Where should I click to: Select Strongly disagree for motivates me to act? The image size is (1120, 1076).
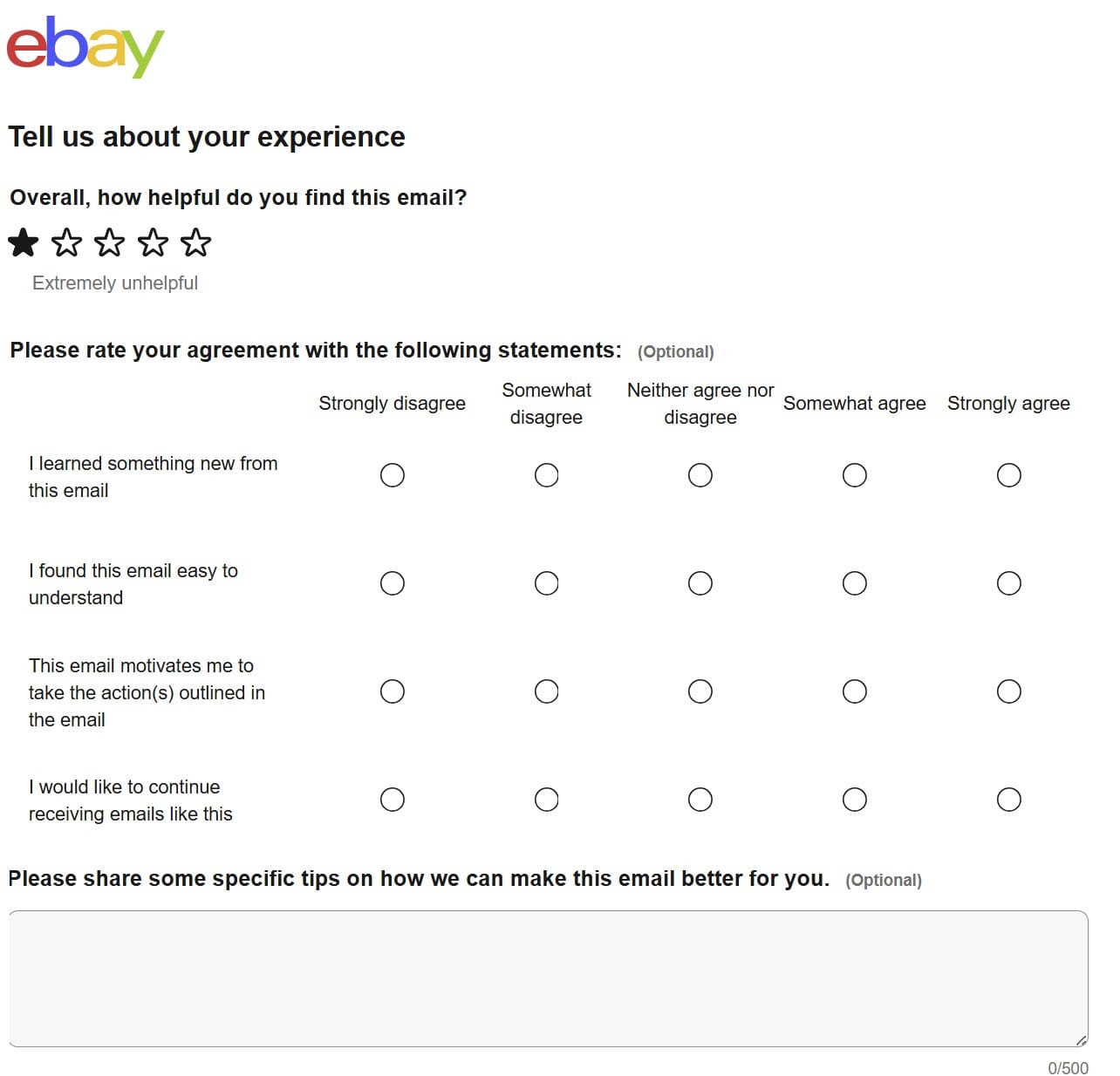[x=393, y=691]
